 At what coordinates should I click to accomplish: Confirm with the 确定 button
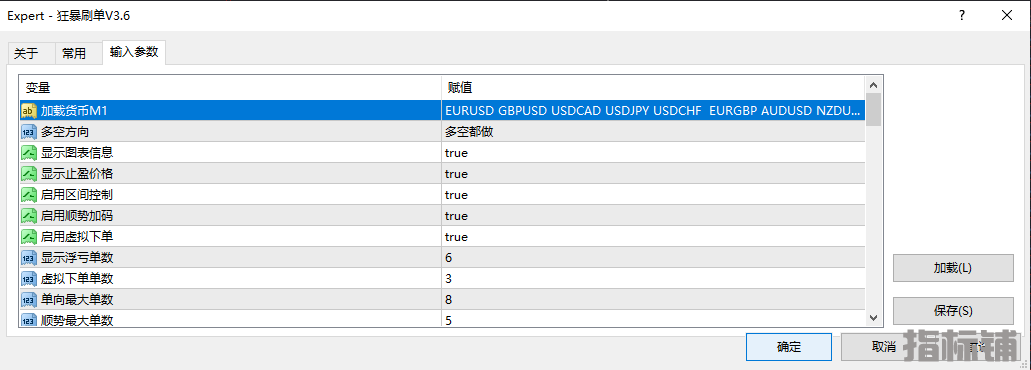pyautogui.click(x=788, y=347)
